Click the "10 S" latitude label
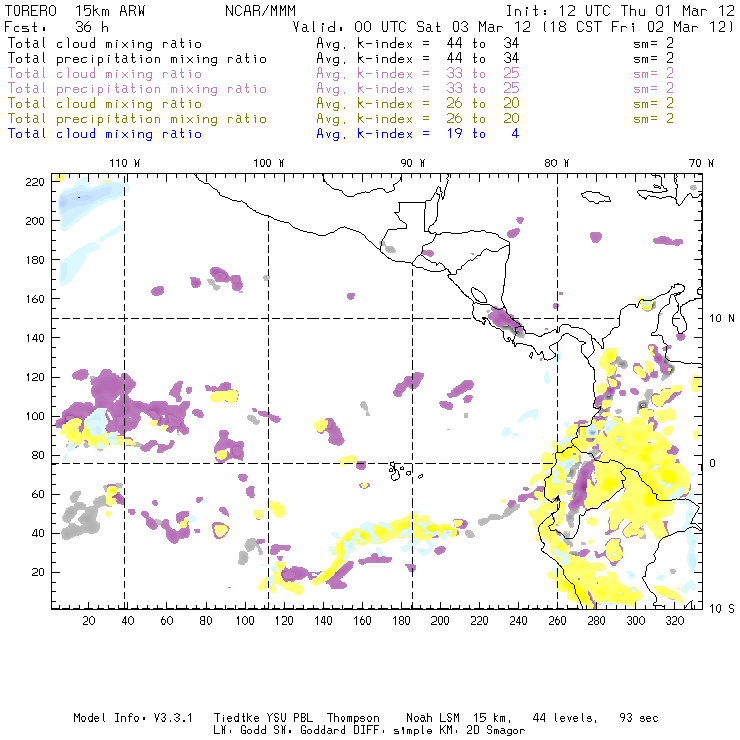The image size is (740, 740). pyautogui.click(x=722, y=608)
